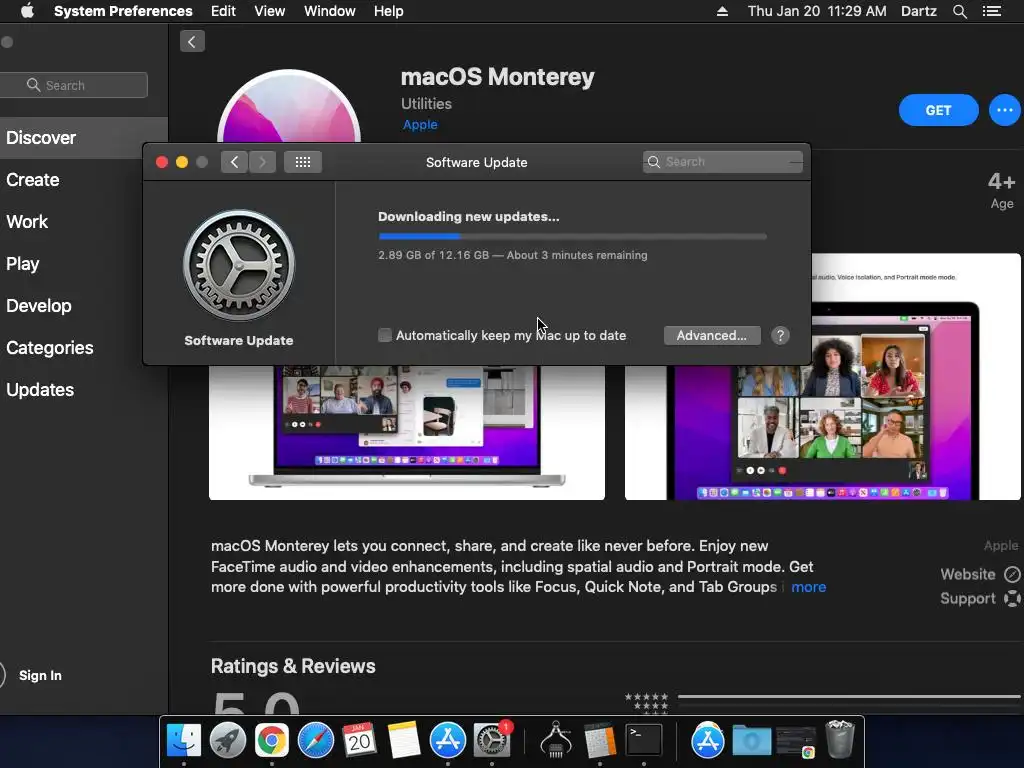Click the Apple developer link
The width and height of the screenshot is (1024, 768).
tap(420, 125)
